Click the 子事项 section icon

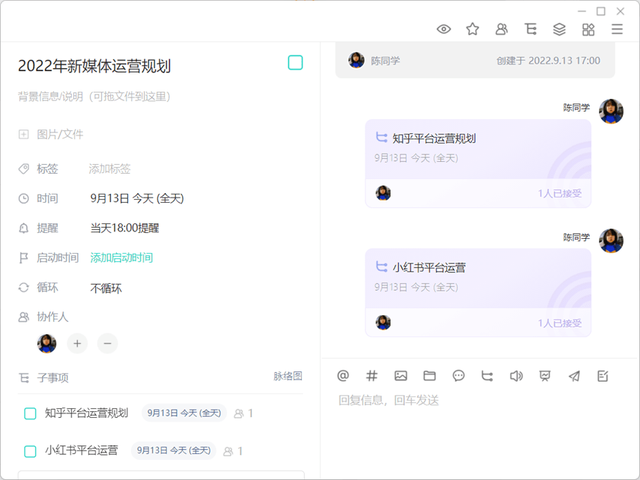coord(24,378)
